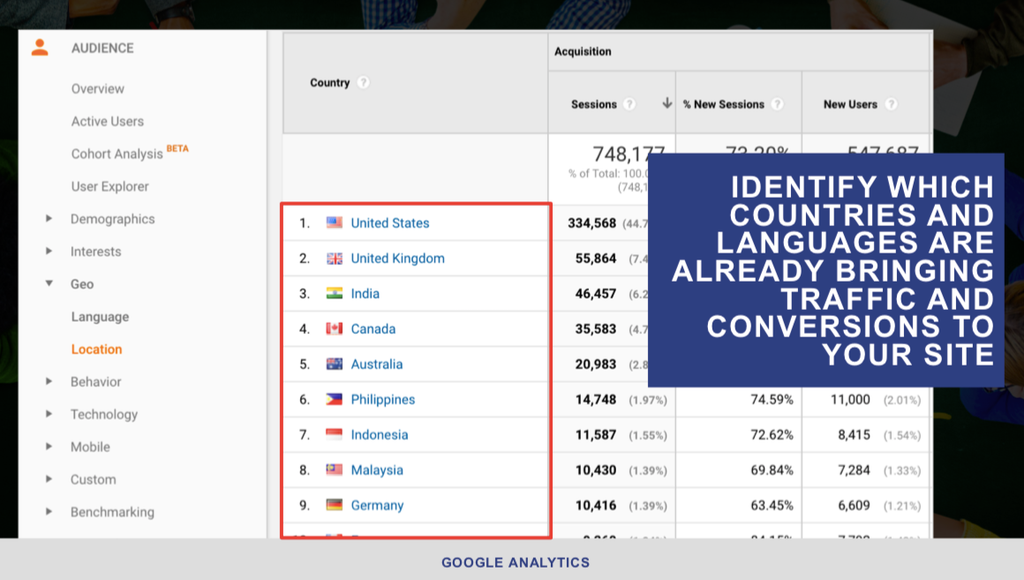Open the Malaysia country link

[x=377, y=470]
